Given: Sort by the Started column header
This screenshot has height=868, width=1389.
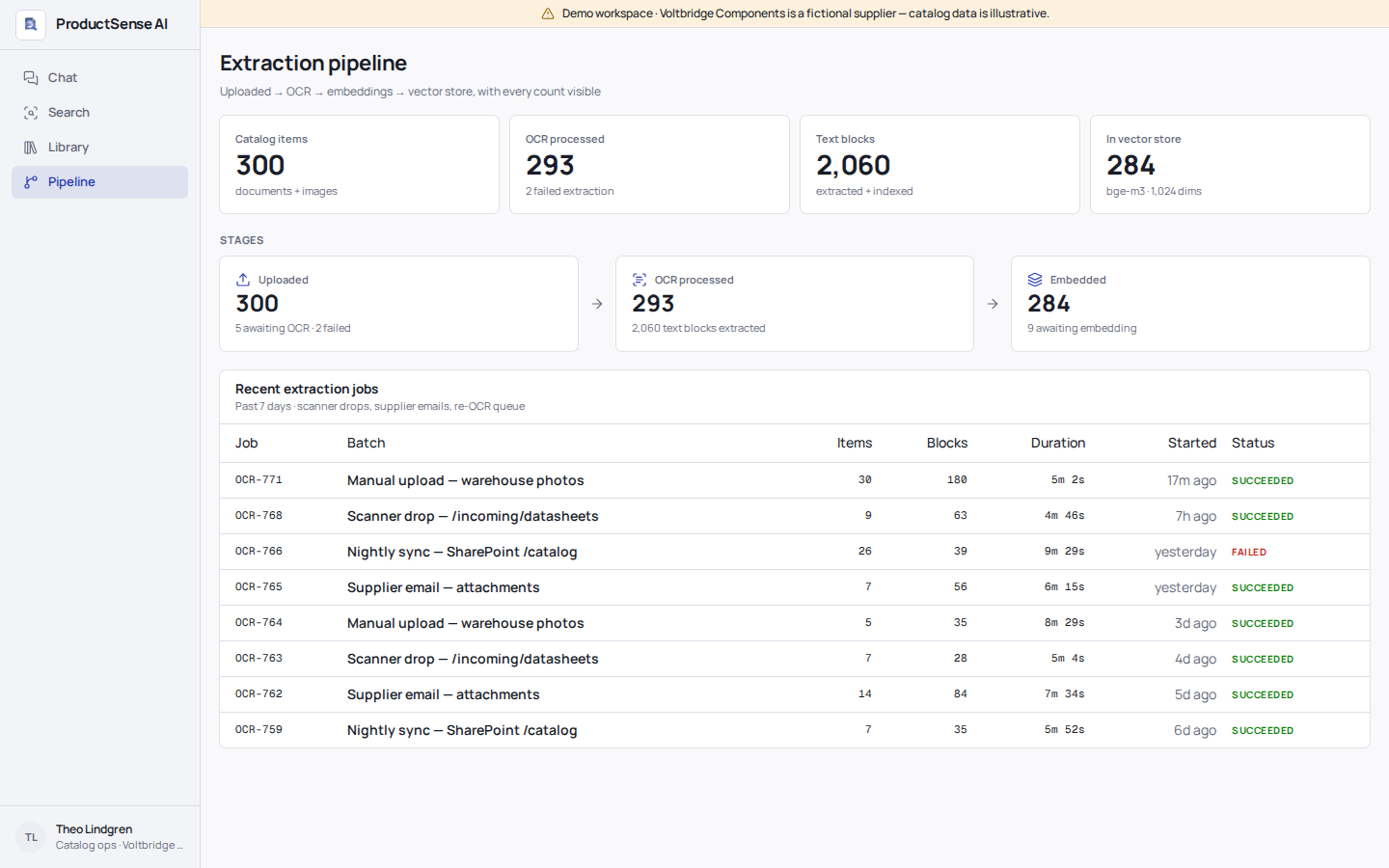Looking at the screenshot, I should [1192, 444].
